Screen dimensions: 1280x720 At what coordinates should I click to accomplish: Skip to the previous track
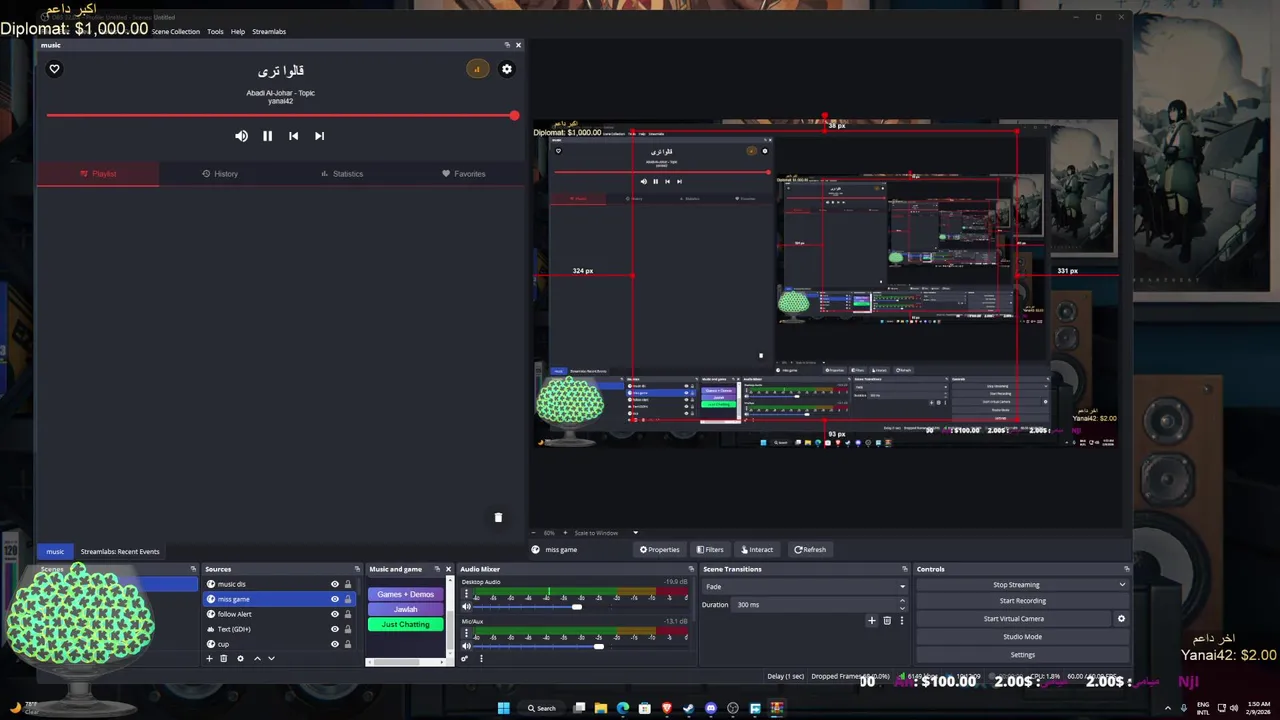point(293,136)
